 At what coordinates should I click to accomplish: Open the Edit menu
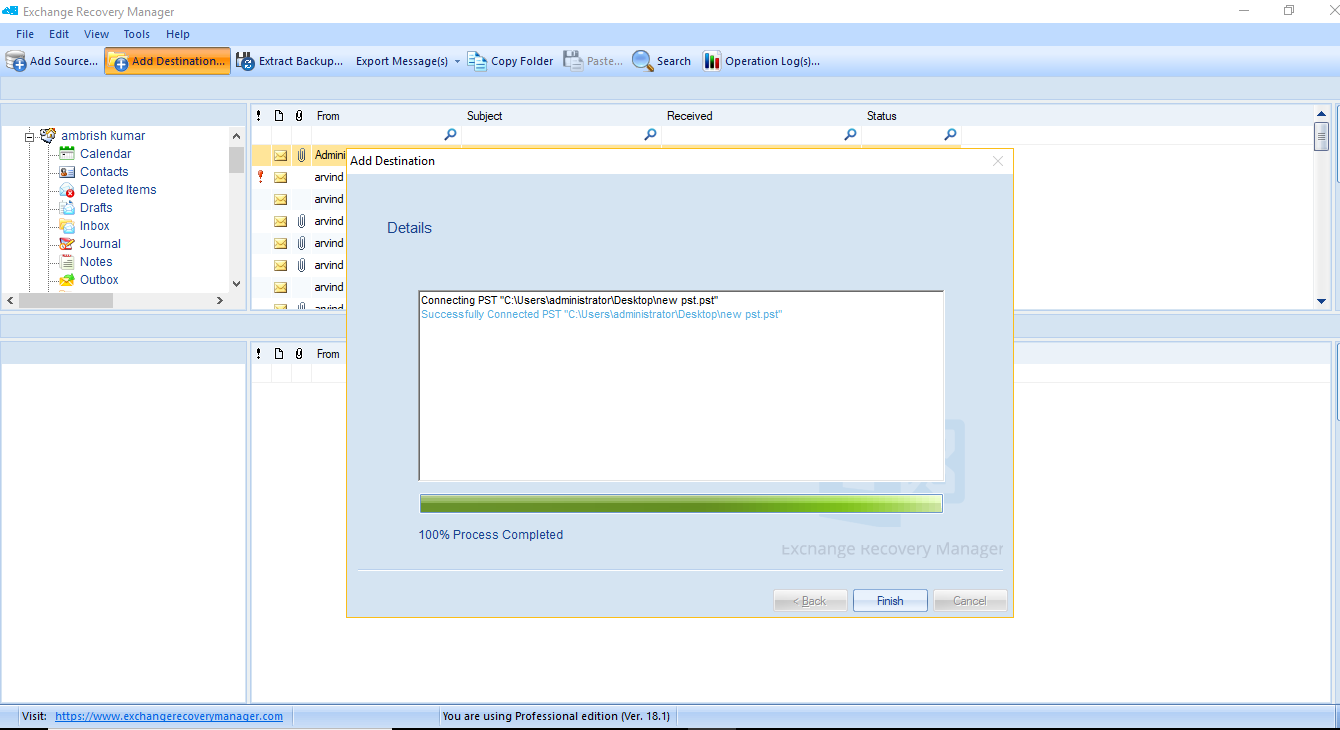pos(59,34)
